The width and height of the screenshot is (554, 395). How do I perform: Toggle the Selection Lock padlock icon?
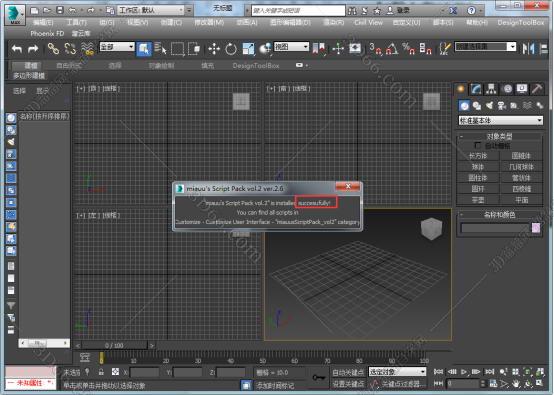click(x=101, y=372)
